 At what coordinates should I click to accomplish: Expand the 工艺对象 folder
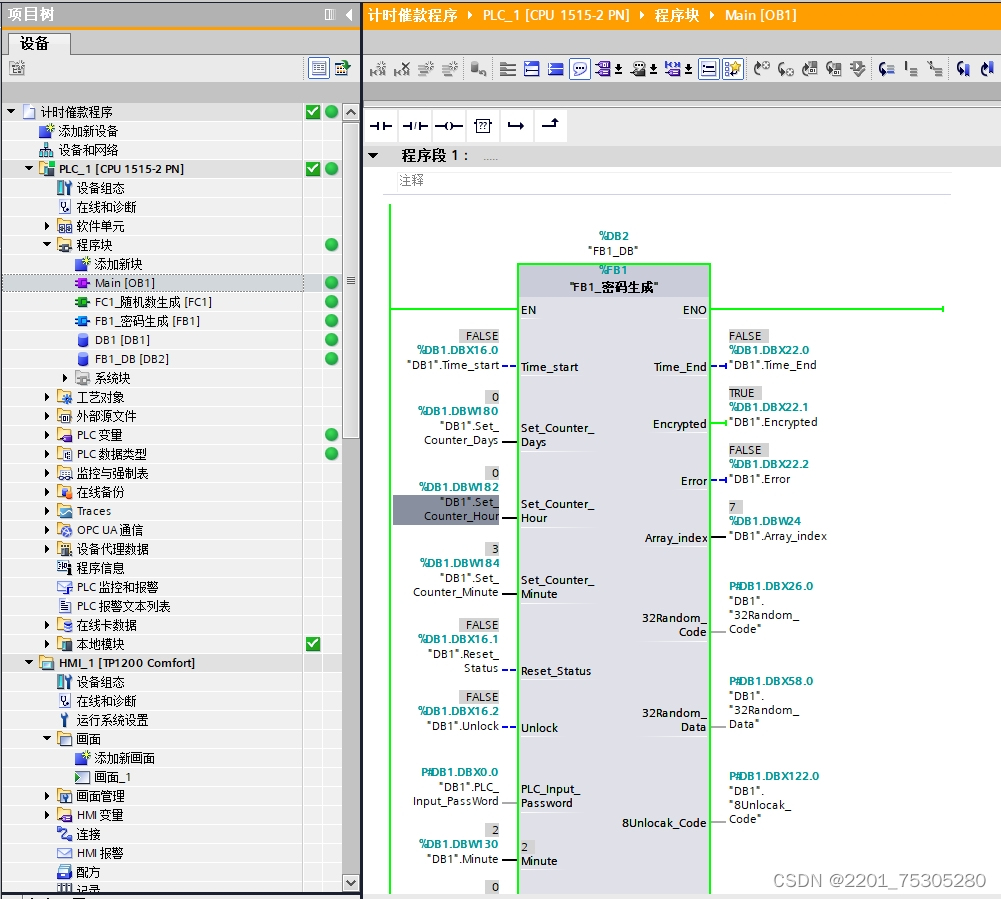point(47,397)
